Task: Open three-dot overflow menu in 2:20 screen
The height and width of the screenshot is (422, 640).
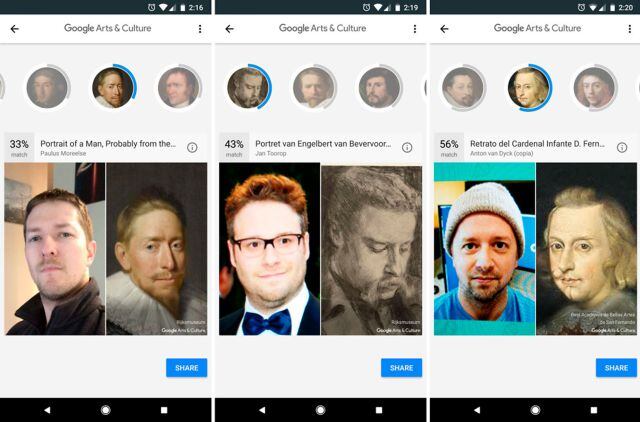Action: (629, 29)
